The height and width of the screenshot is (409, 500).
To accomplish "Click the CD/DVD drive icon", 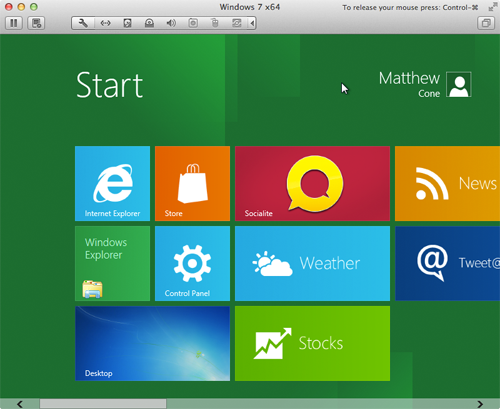I will click(149, 23).
